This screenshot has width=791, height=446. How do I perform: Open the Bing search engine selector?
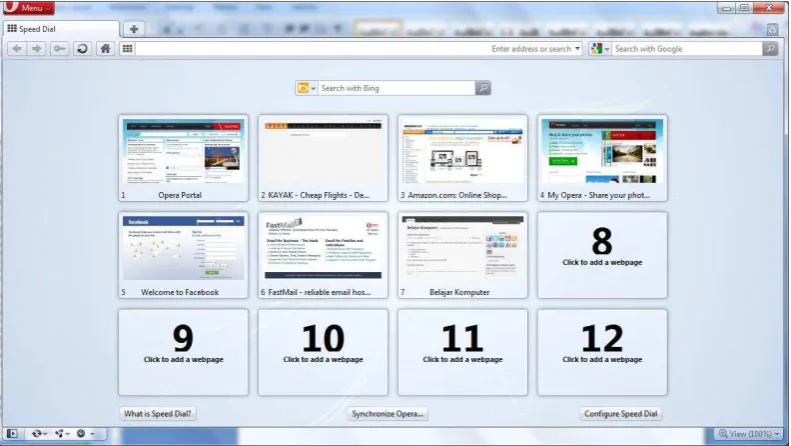pos(306,88)
